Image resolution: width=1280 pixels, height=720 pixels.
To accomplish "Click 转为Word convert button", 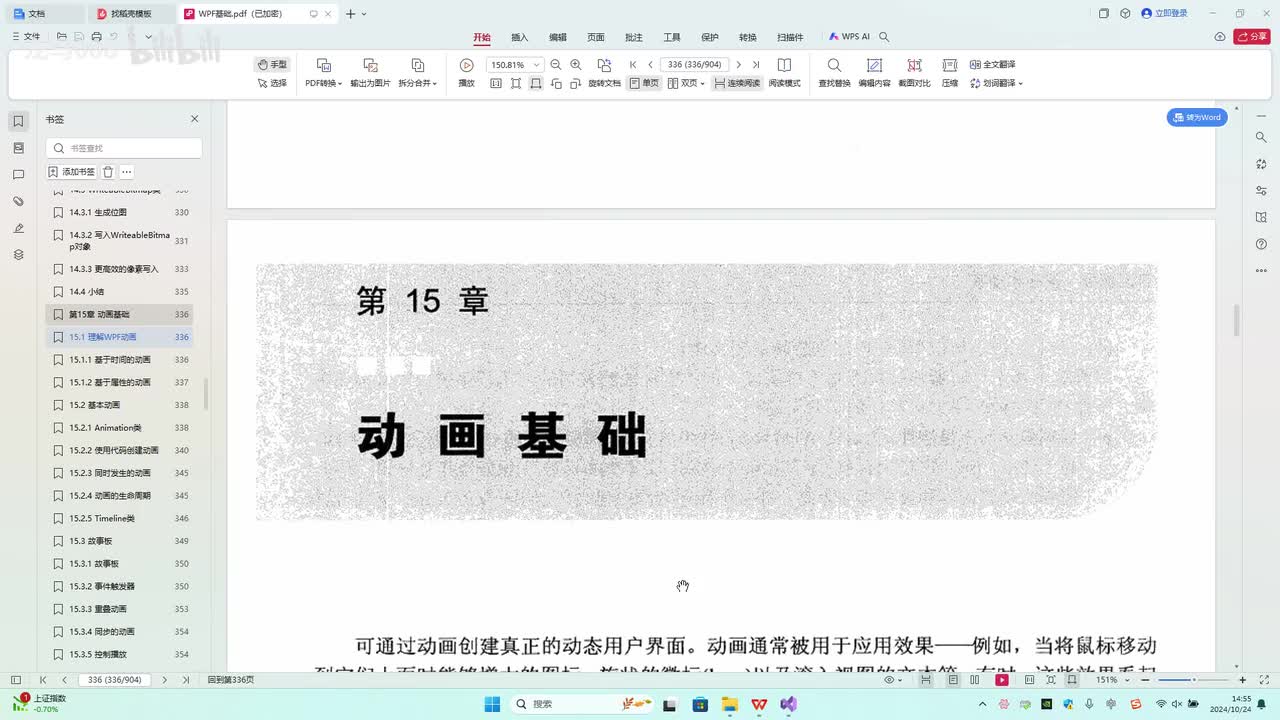I will [x=1197, y=117].
